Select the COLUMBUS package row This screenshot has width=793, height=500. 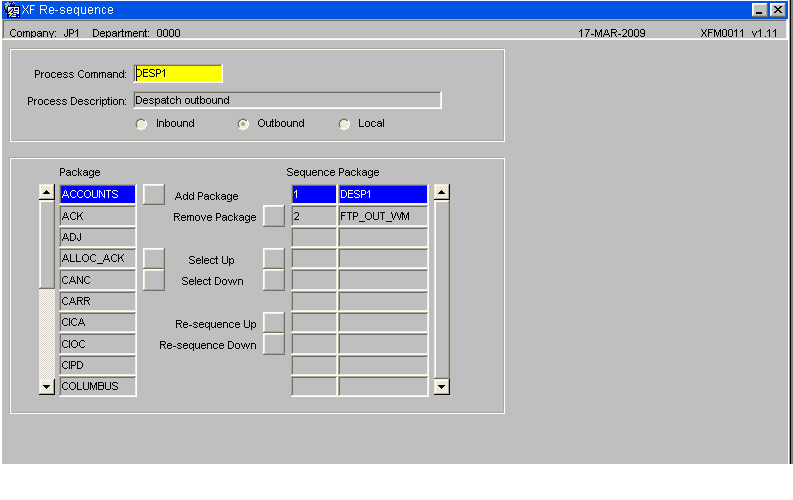tap(98, 386)
